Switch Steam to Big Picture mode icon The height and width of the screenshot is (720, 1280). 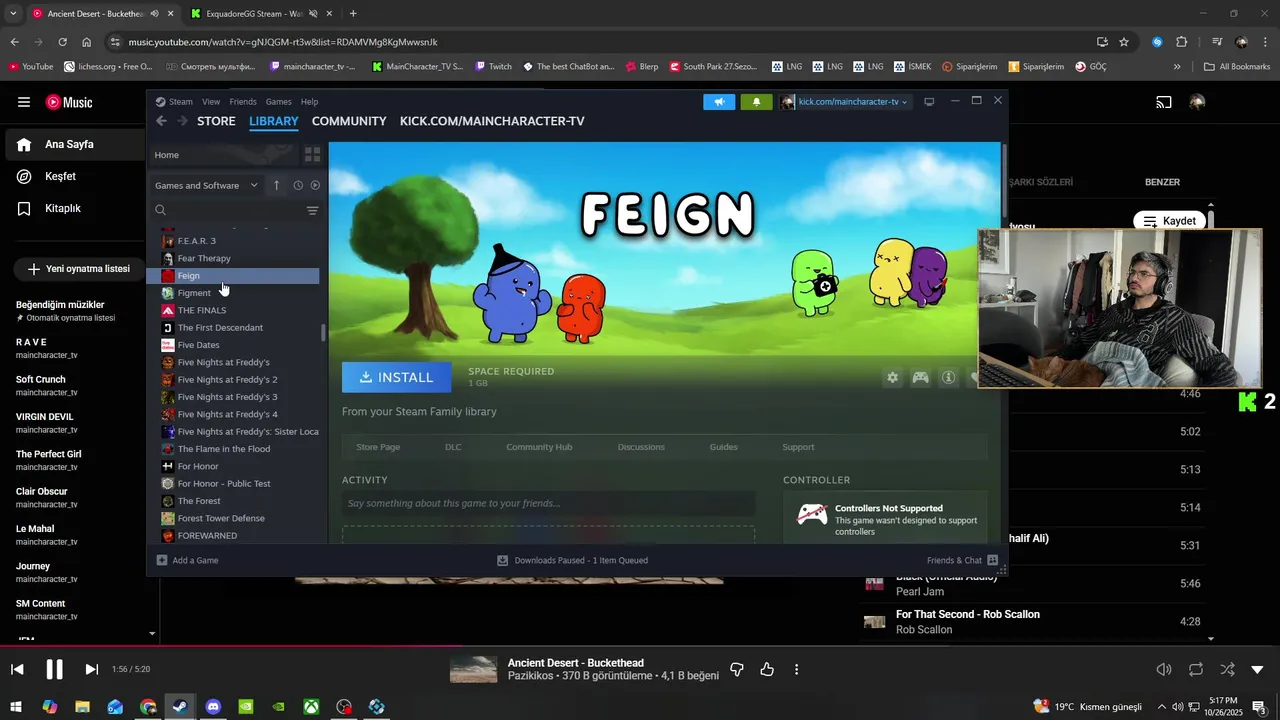[929, 102]
